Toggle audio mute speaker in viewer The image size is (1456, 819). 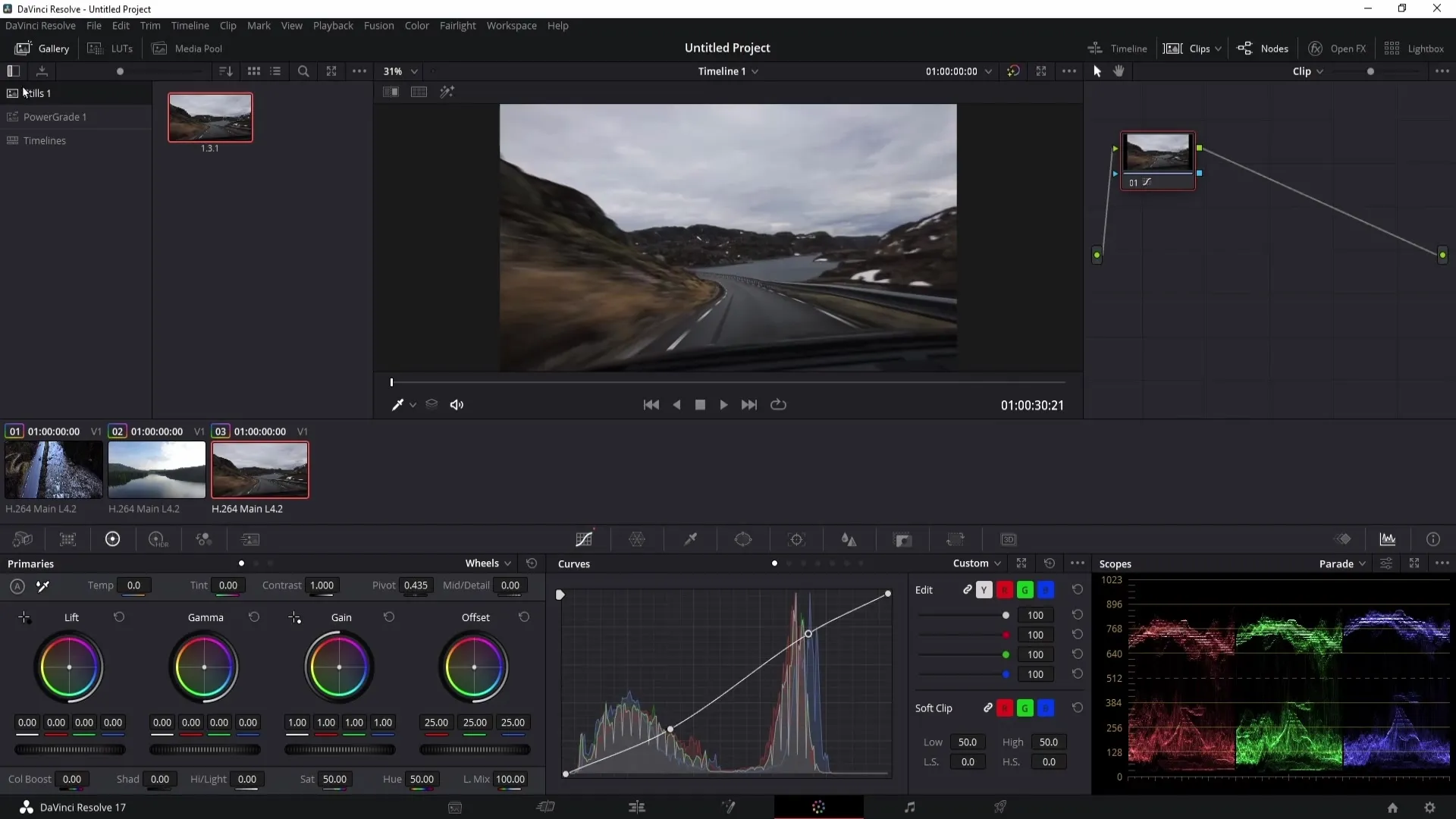(457, 405)
